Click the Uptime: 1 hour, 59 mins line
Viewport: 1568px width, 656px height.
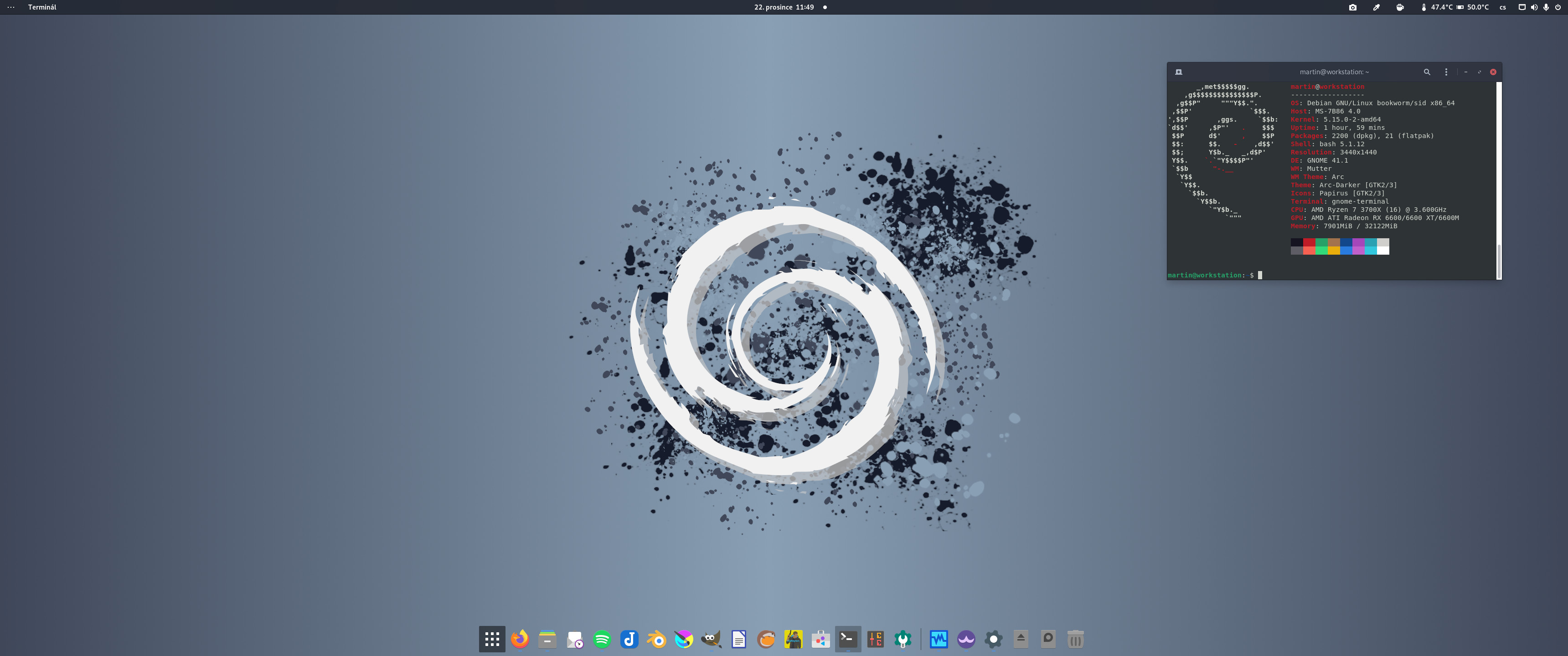coord(1337,128)
